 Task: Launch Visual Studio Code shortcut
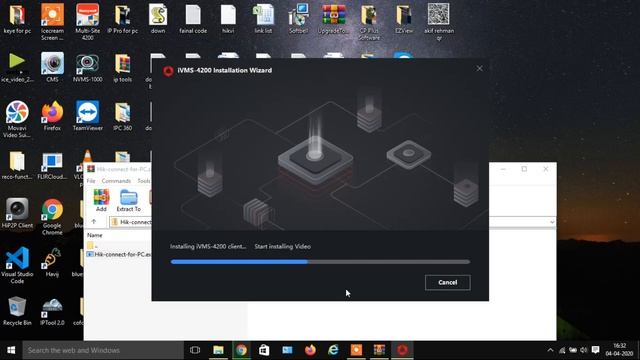click(17, 265)
